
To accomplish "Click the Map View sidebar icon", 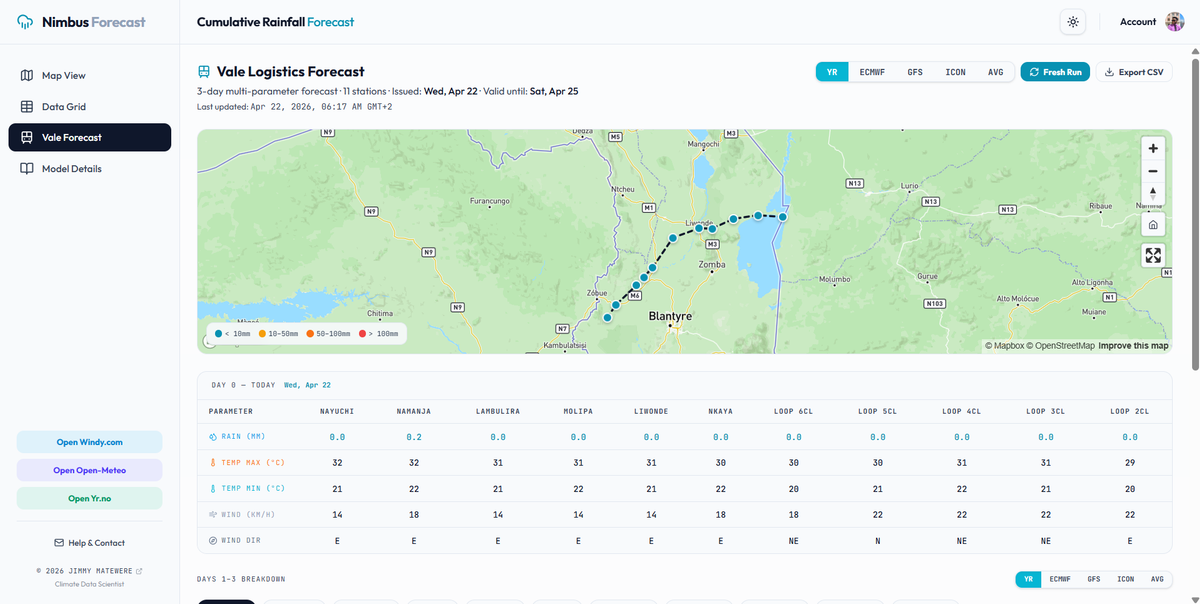I will tap(27, 76).
